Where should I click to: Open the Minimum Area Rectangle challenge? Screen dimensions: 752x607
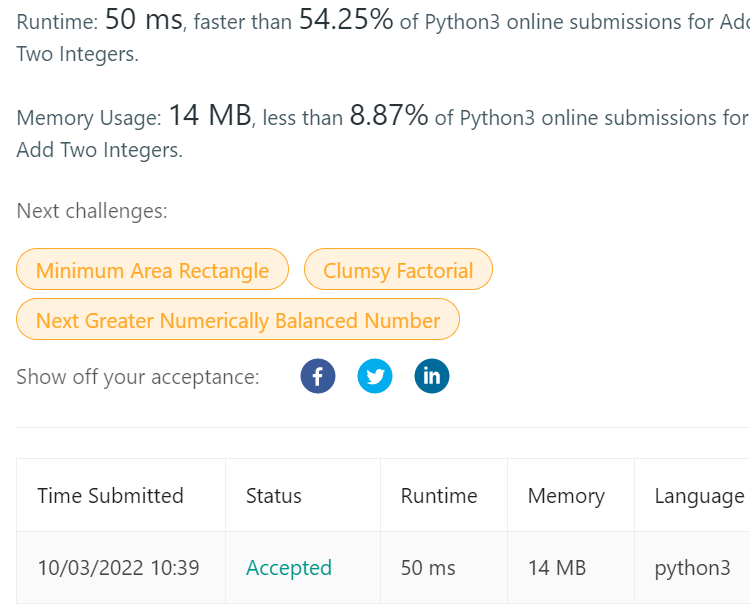tap(152, 270)
